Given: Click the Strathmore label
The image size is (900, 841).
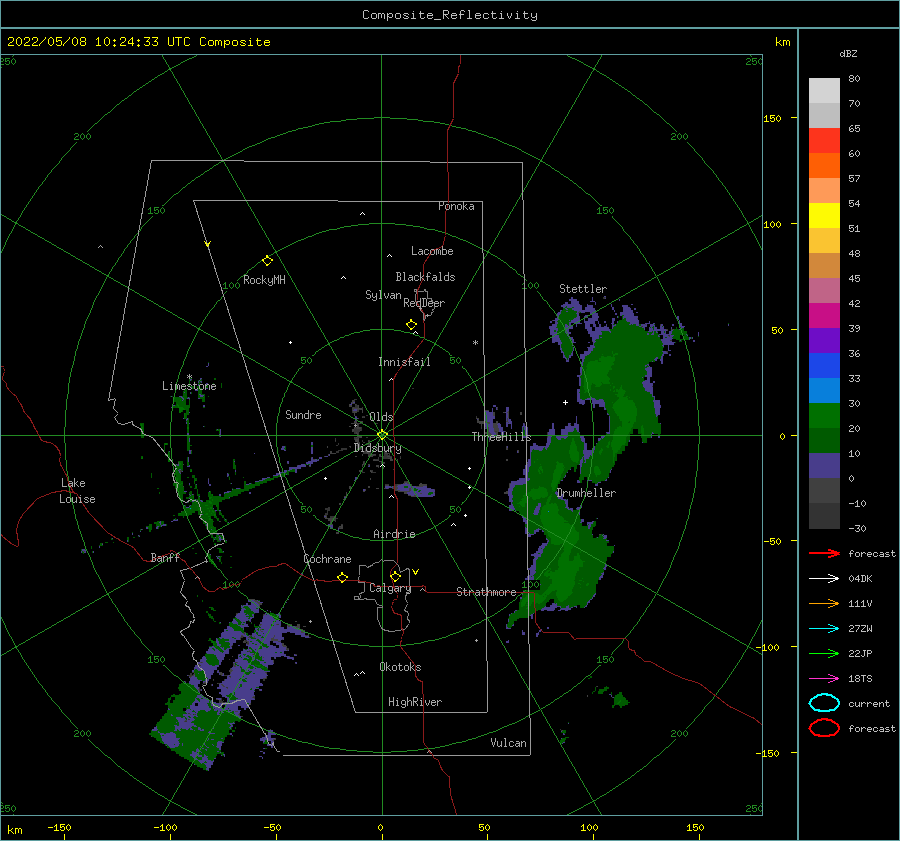Looking at the screenshot, I should tap(486, 592).
